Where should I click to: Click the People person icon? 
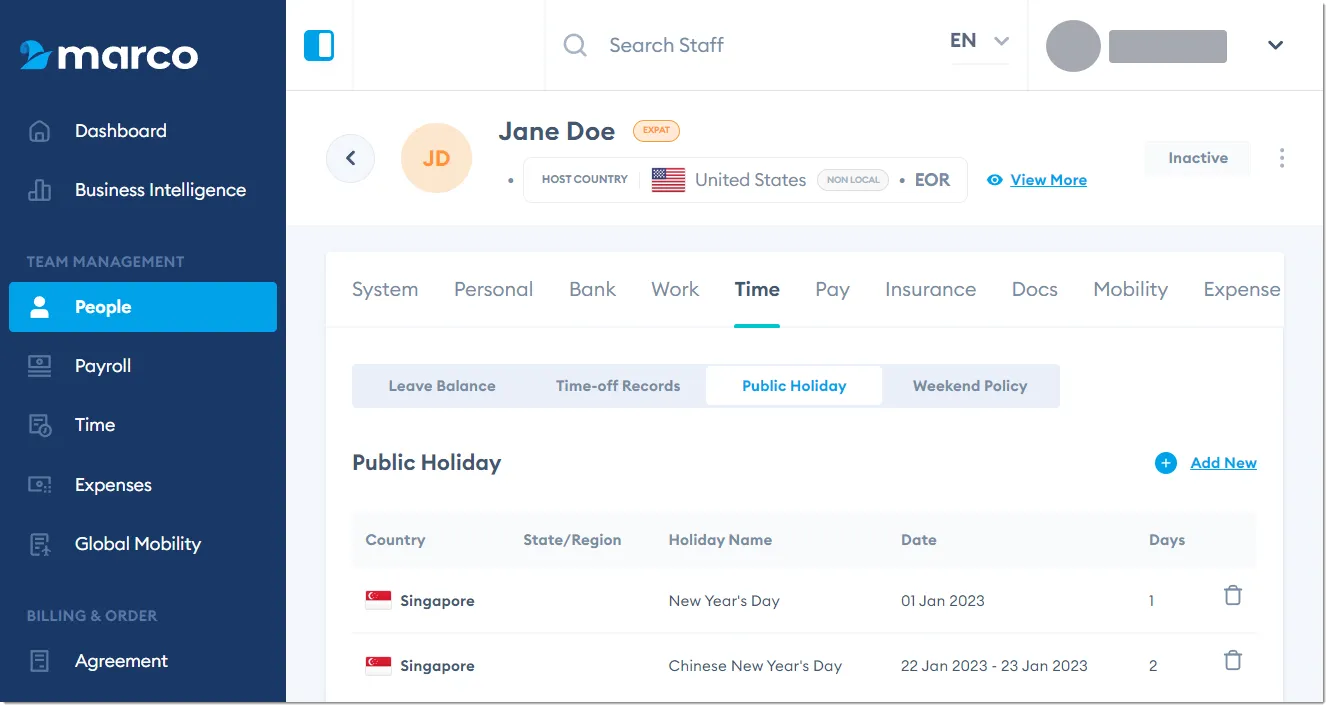(x=40, y=307)
